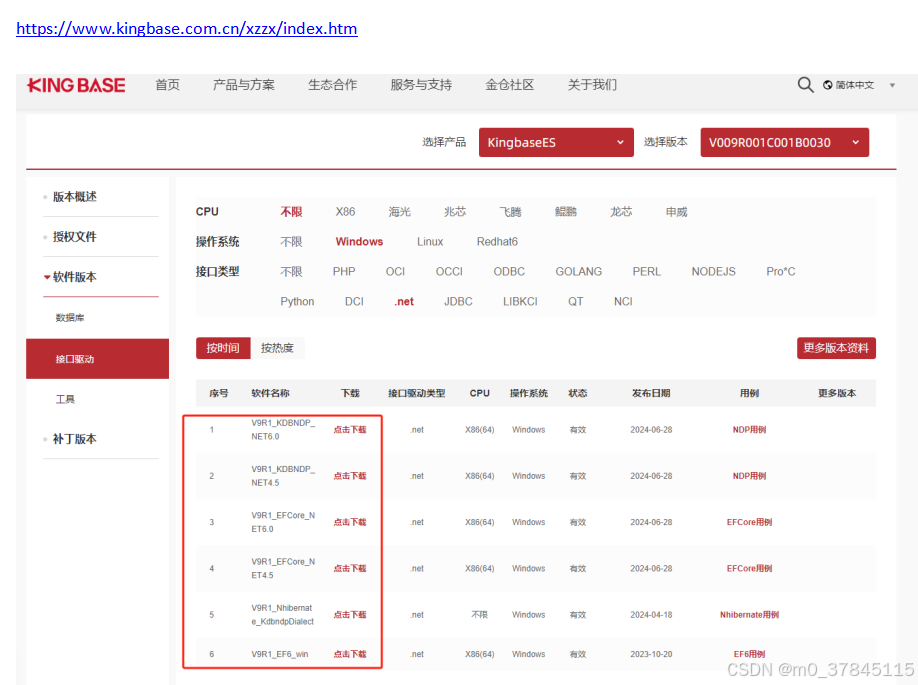918x685 pixels.
Task: Click the 软件名称 column header
Action: point(270,393)
